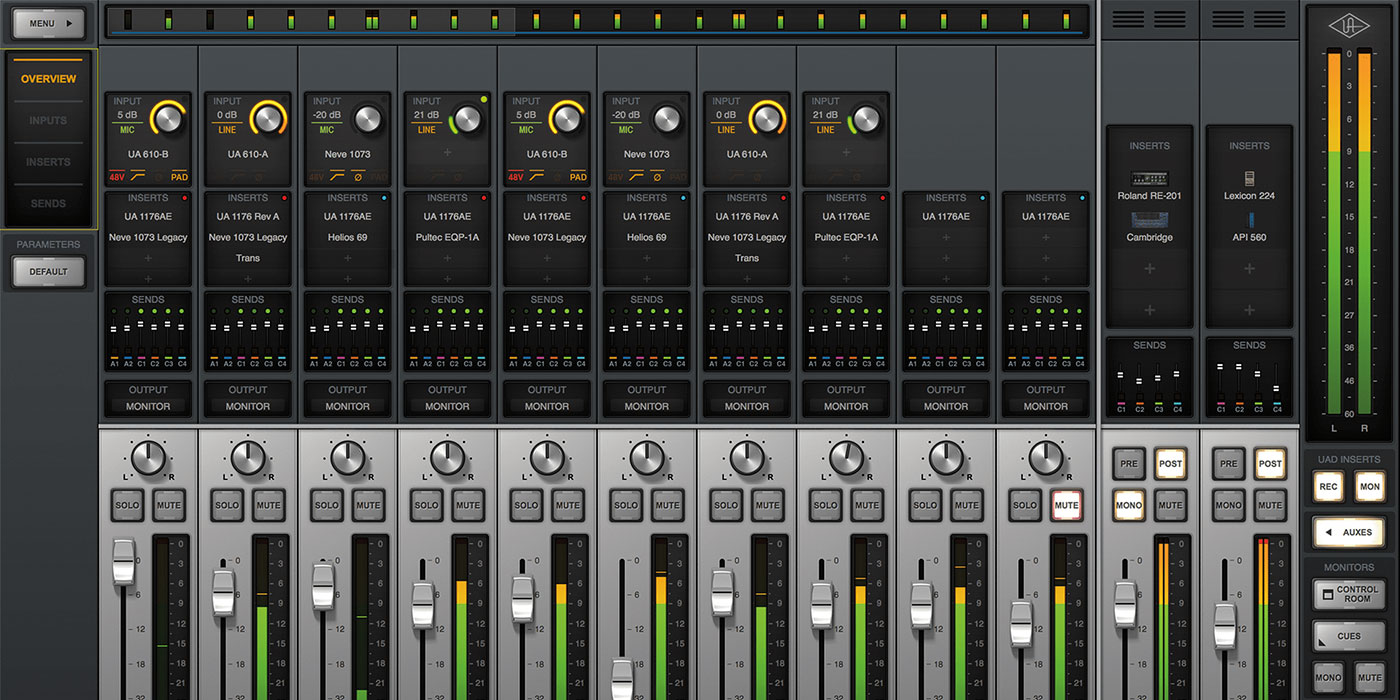1400x700 pixels.
Task: Click the input gain knob on channel 2
Action: [267, 119]
